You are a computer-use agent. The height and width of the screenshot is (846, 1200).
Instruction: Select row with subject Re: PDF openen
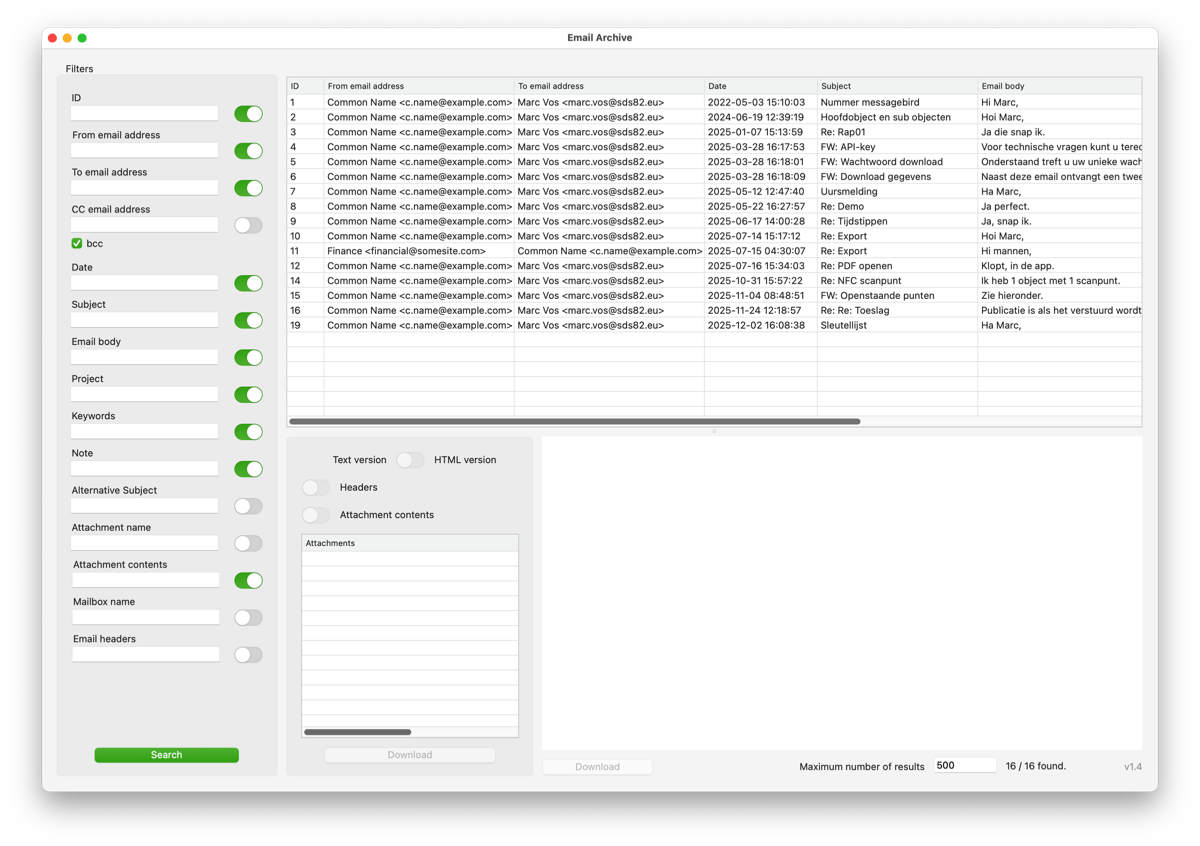714,266
